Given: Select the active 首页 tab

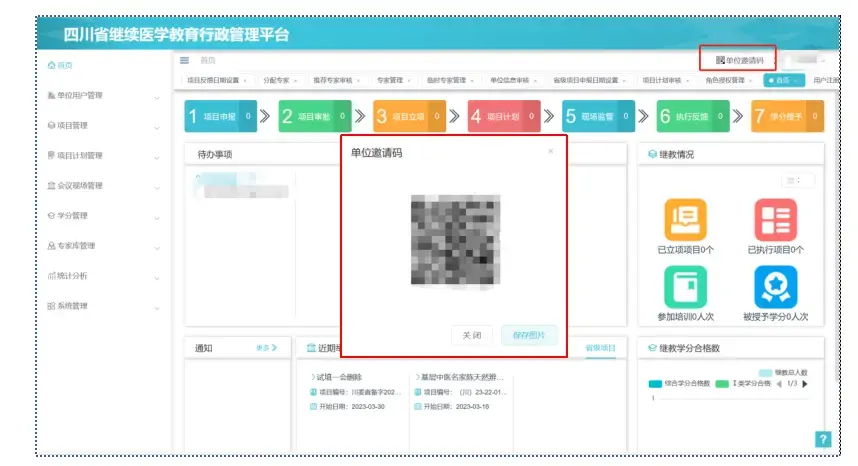Looking at the screenshot, I should coord(784,80).
